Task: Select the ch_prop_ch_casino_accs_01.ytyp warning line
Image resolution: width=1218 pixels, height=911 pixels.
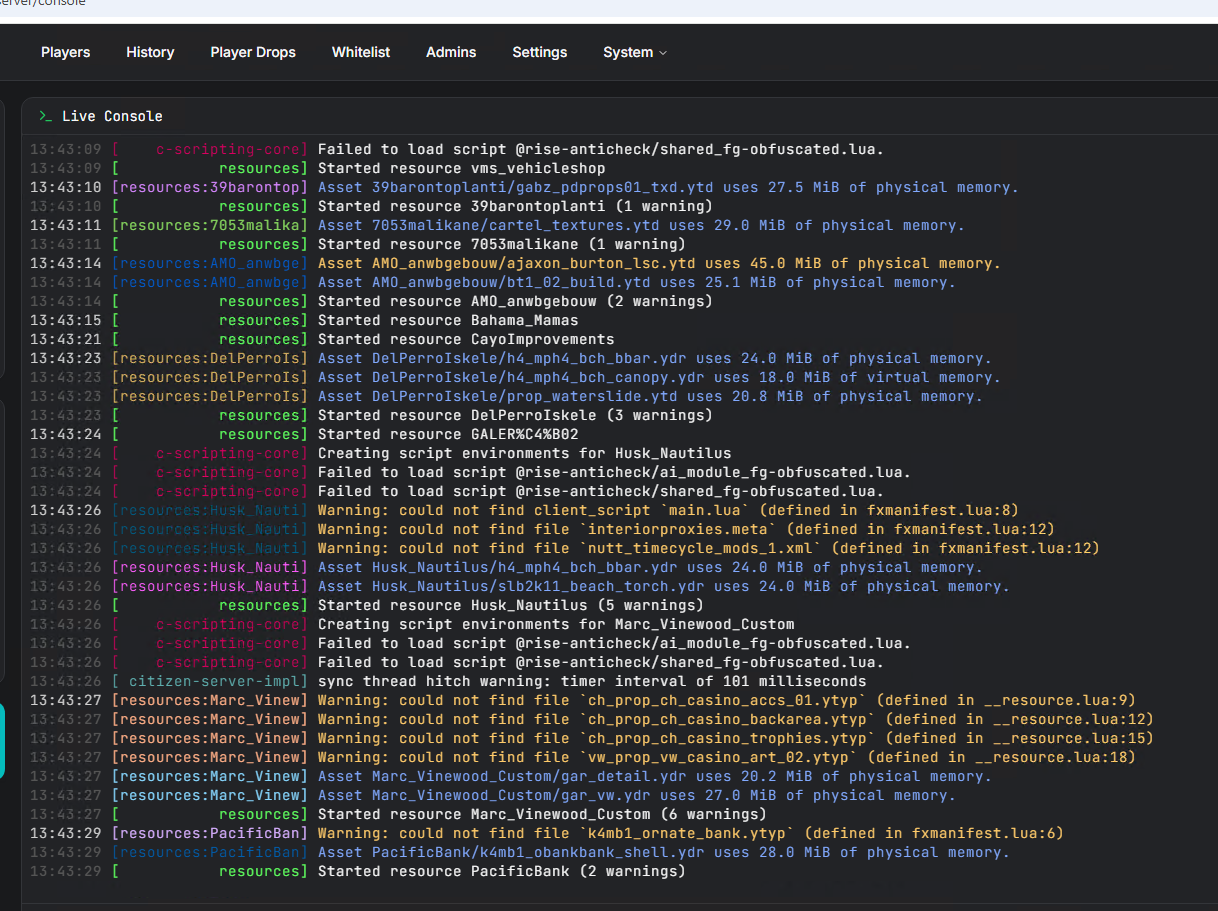Action: coord(727,700)
